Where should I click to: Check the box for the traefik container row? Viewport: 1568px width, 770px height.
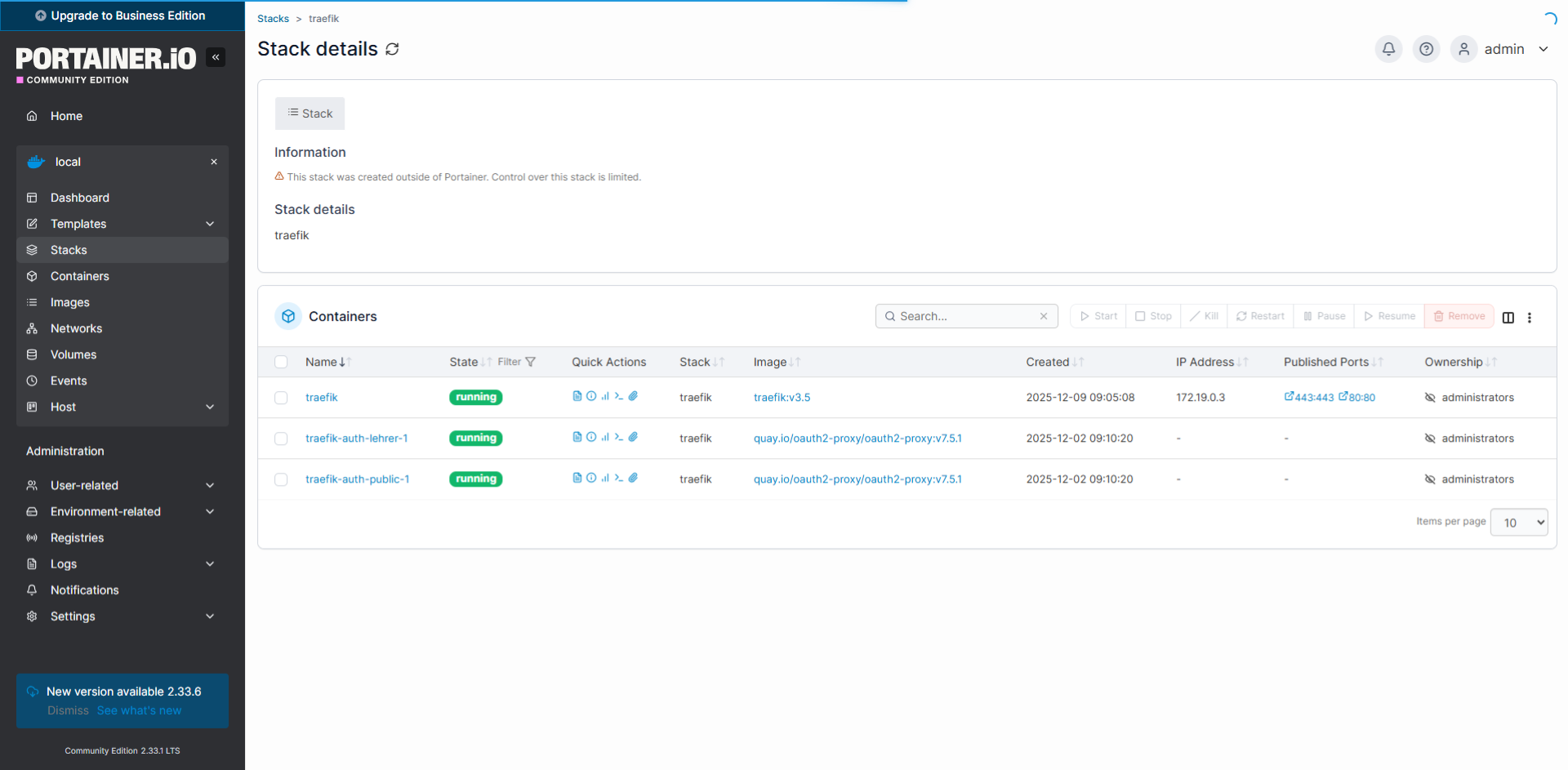[x=281, y=398]
